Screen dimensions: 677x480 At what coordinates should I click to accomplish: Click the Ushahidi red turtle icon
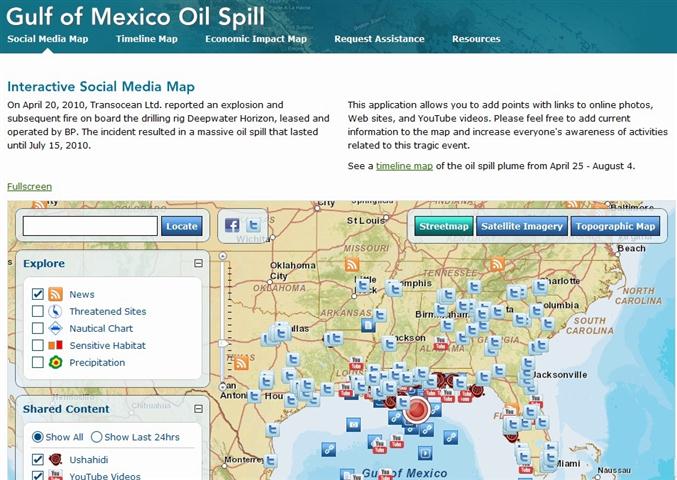click(x=55, y=459)
